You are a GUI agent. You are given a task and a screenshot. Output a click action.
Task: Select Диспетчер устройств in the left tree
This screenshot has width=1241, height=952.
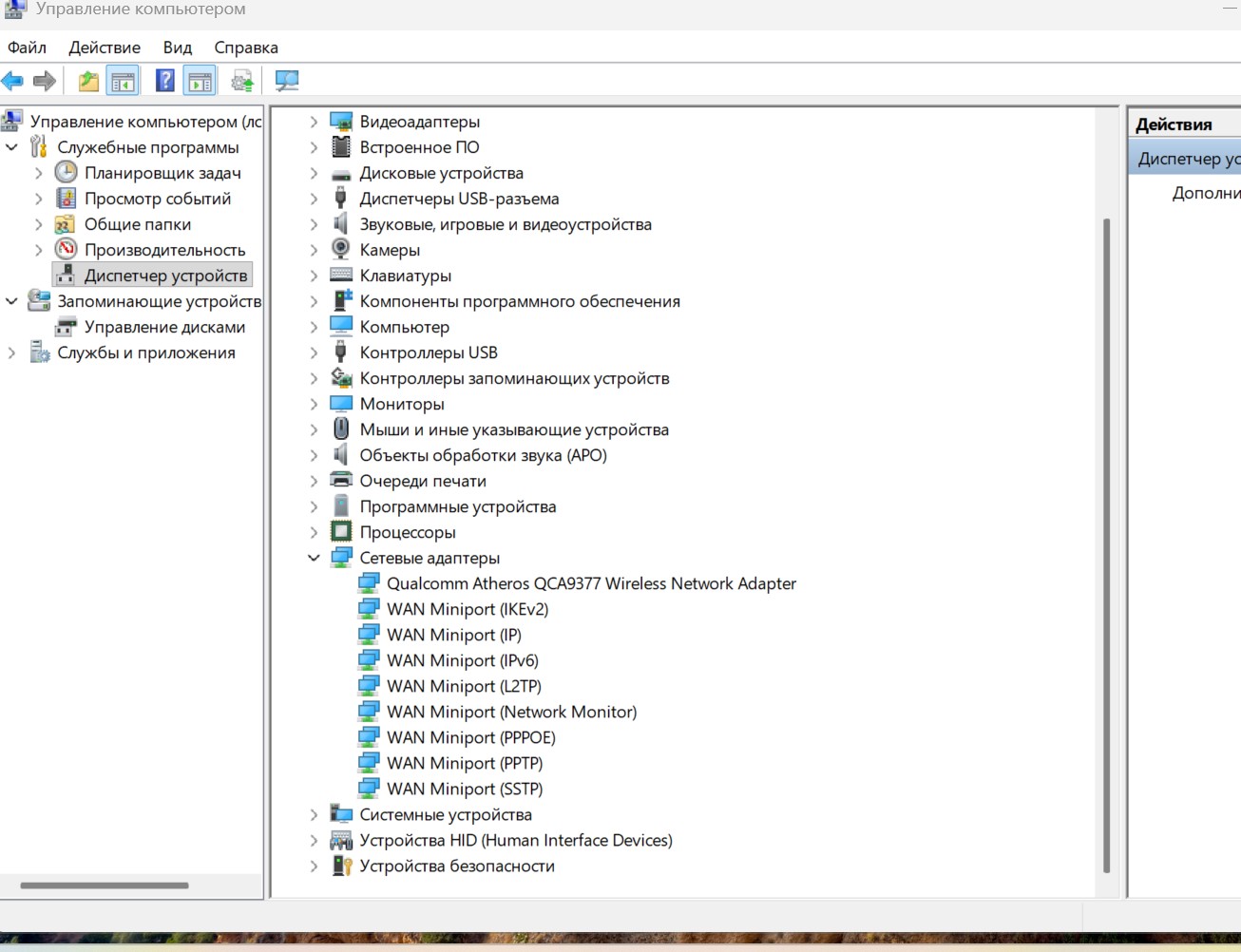click(165, 276)
